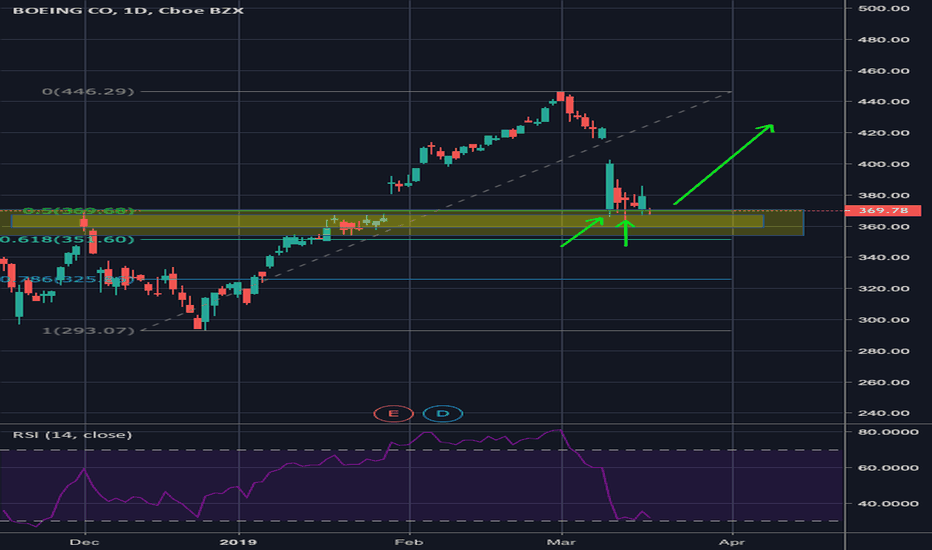Click the 2019 date label on time axis
This screenshot has width=932, height=550.
[238, 542]
